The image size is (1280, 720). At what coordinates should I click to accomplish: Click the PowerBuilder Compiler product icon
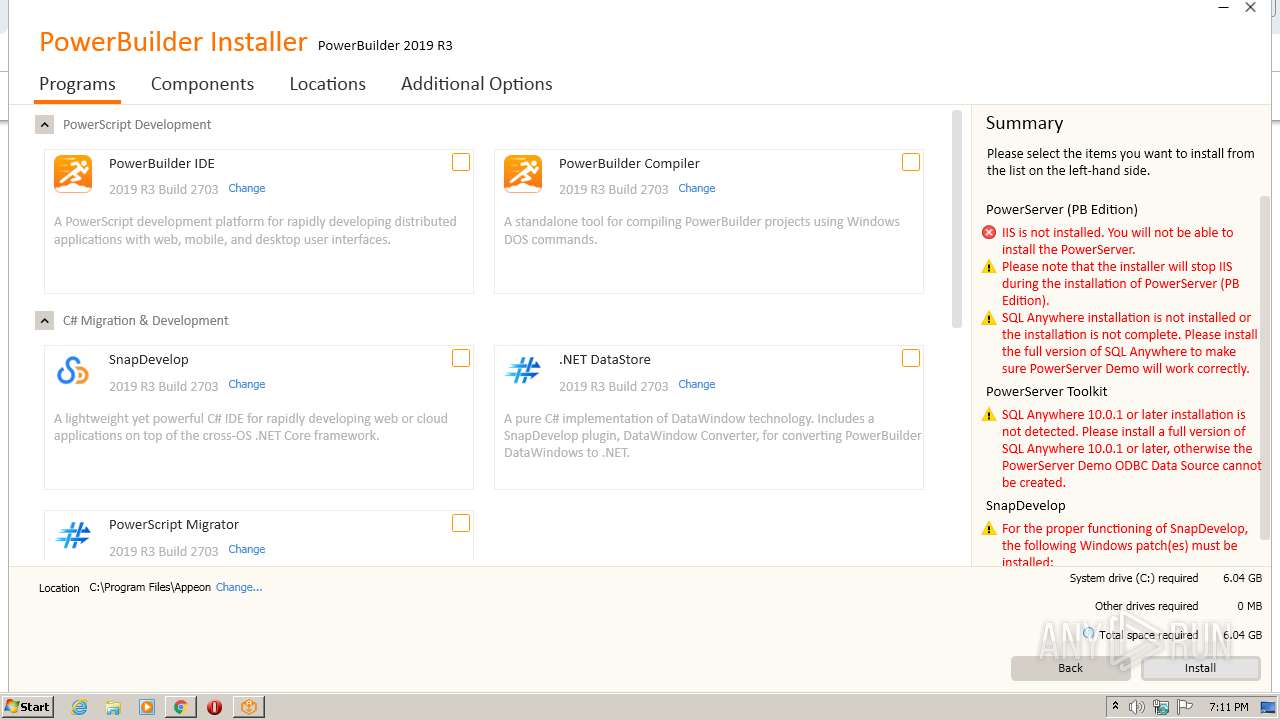pyautogui.click(x=523, y=173)
